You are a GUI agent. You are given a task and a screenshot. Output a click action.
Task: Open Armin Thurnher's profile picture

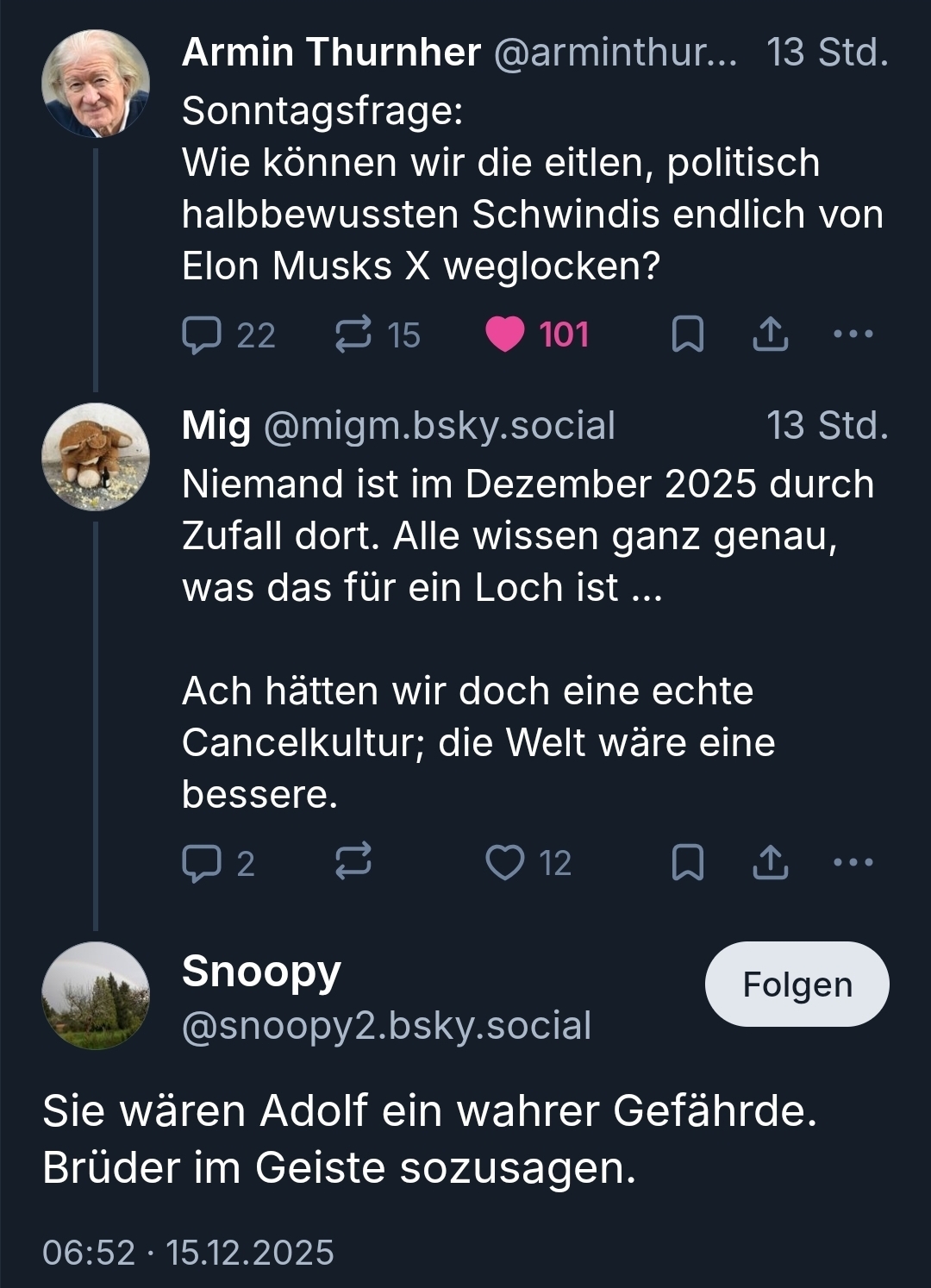(96, 84)
